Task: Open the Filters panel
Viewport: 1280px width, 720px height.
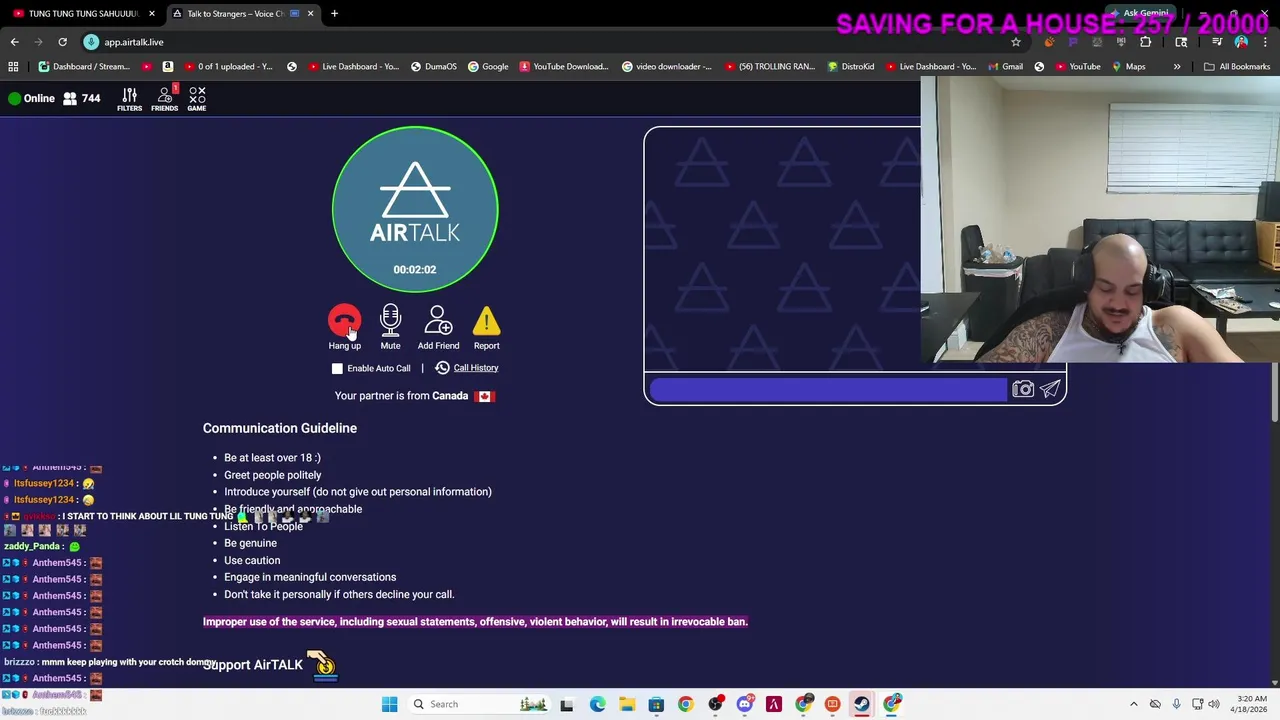Action: (129, 98)
